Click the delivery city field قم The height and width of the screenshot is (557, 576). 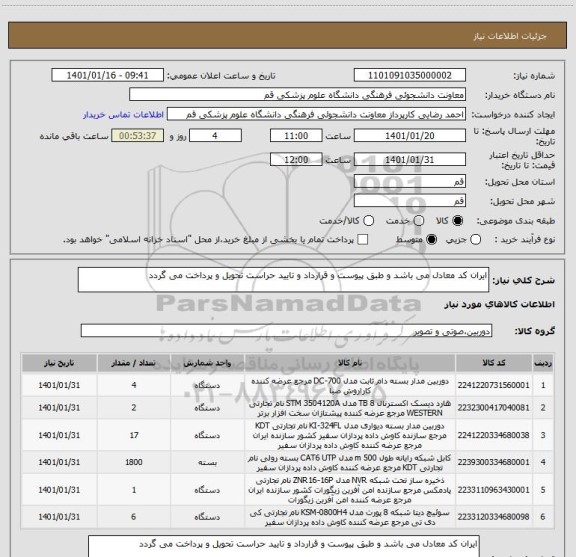tap(410, 201)
